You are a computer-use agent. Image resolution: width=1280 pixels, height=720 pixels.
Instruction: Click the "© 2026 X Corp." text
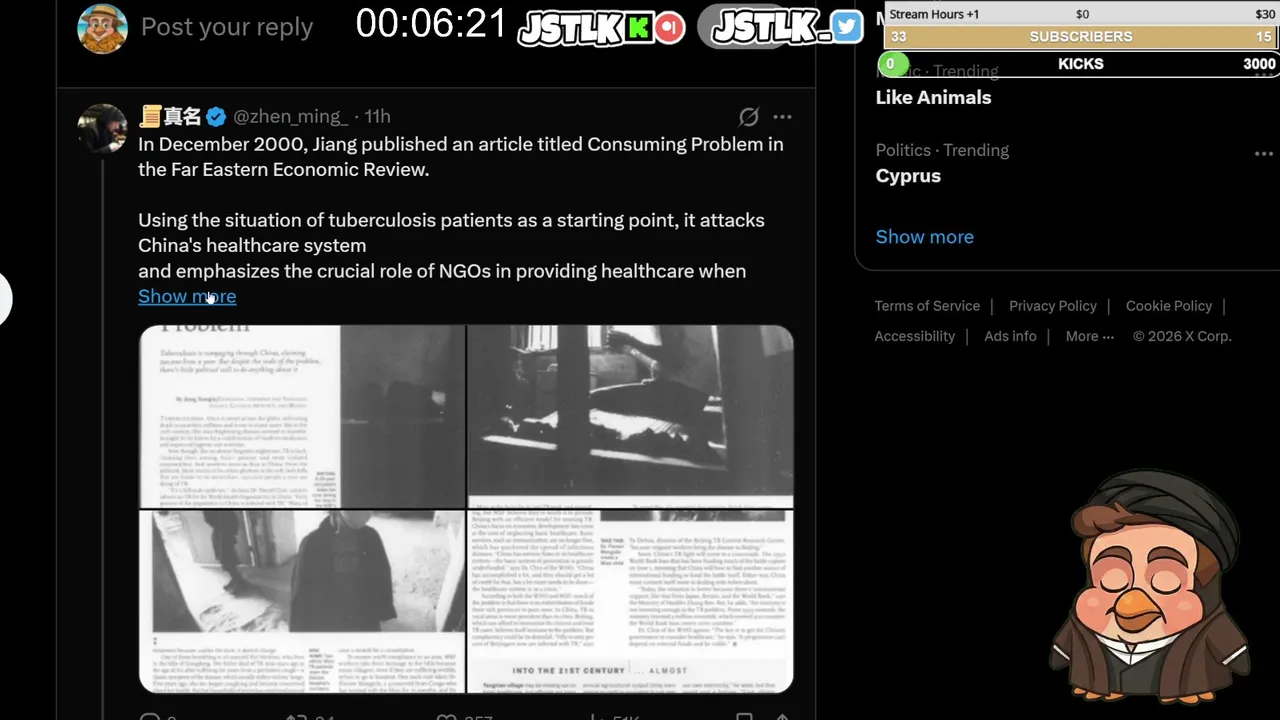(1182, 336)
